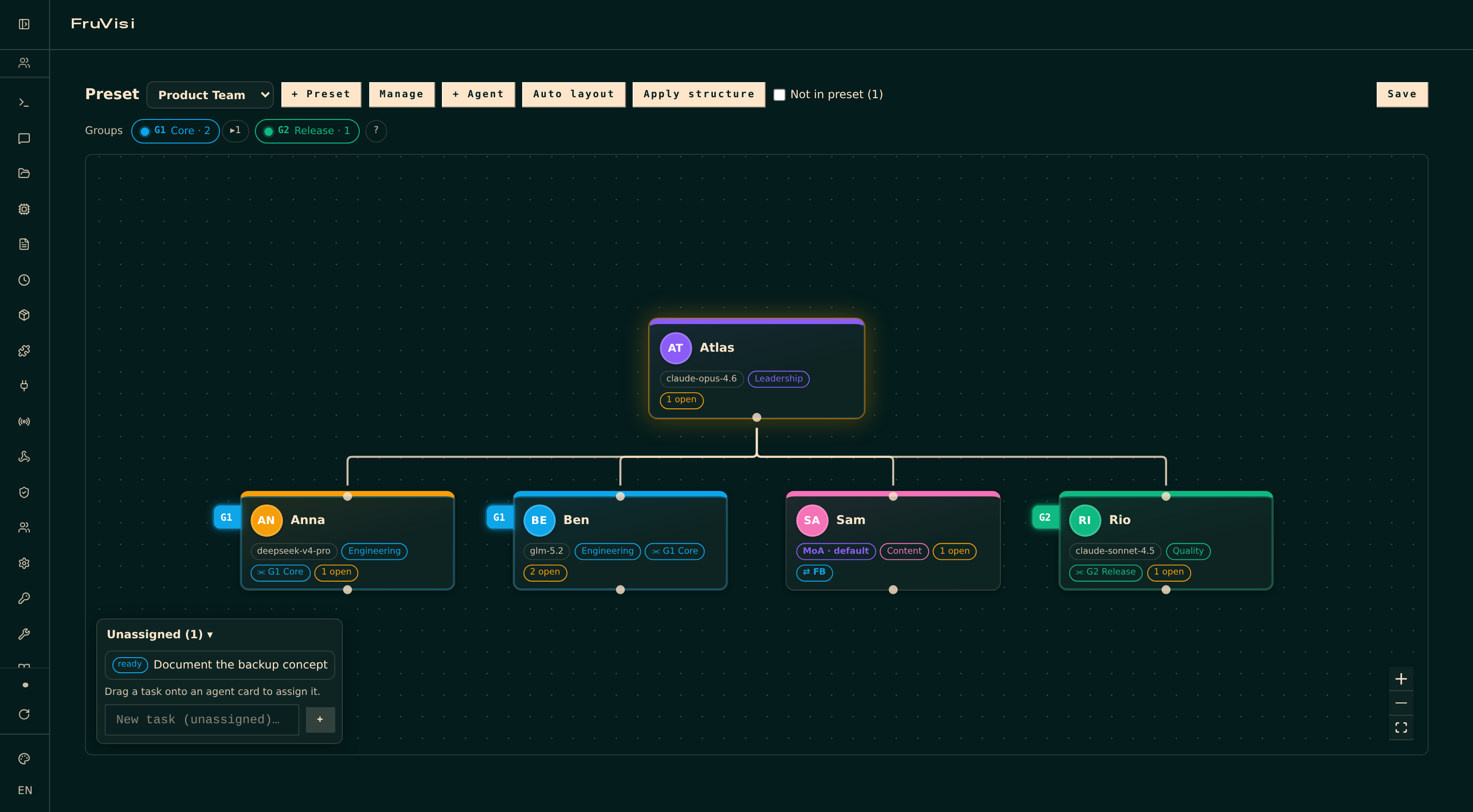1473x812 pixels.
Task: Fit canvas to view with fullscreen icon
Action: tap(1401, 727)
